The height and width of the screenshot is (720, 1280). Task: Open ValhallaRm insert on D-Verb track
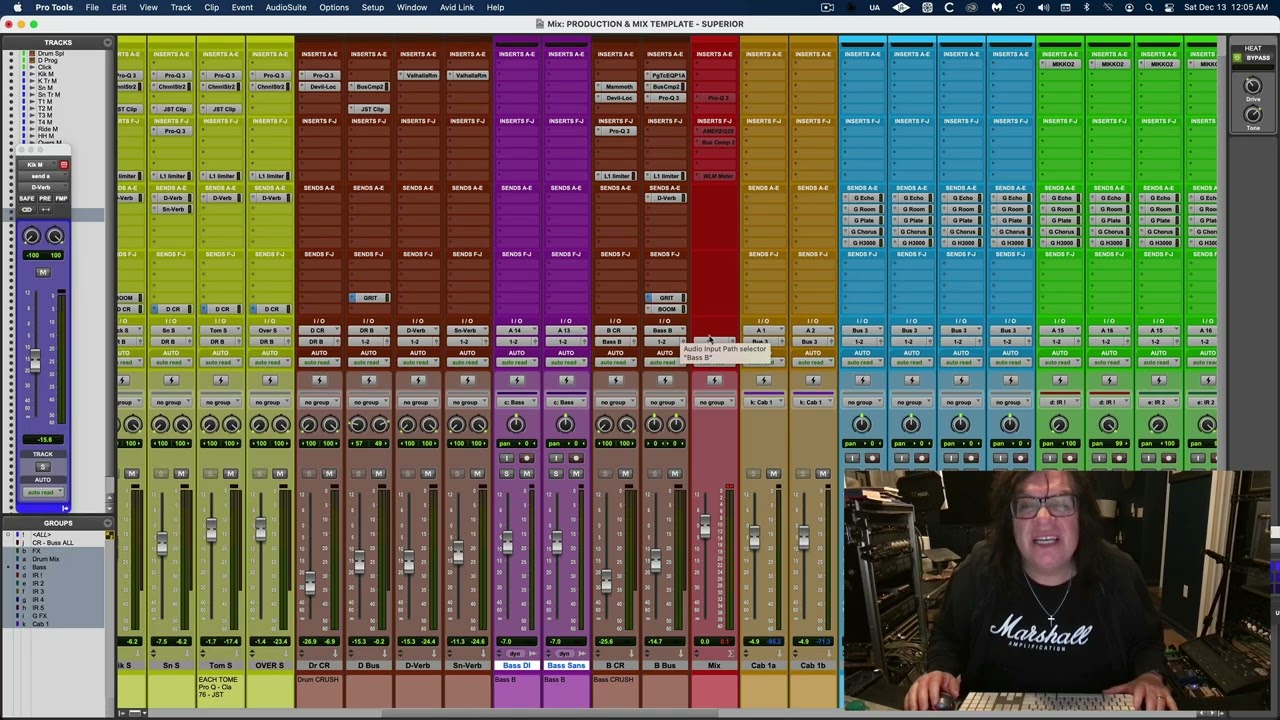(x=418, y=76)
